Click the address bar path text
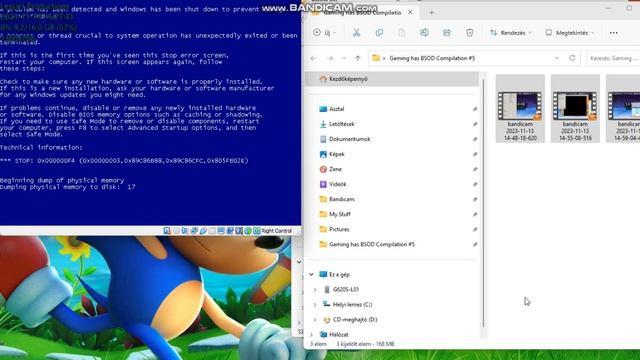 [432, 58]
